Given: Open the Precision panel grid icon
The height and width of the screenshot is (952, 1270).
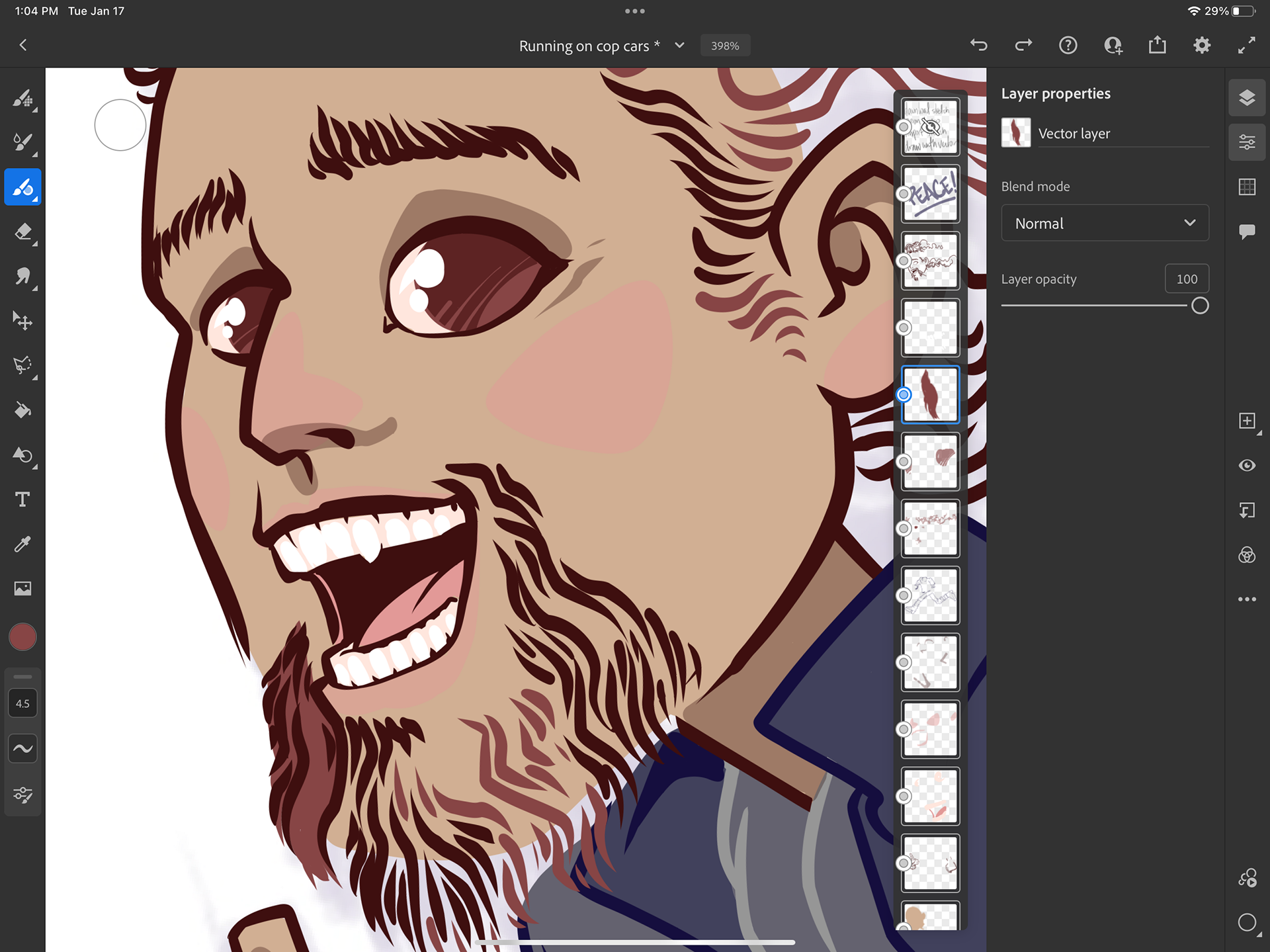Looking at the screenshot, I should click(1247, 187).
